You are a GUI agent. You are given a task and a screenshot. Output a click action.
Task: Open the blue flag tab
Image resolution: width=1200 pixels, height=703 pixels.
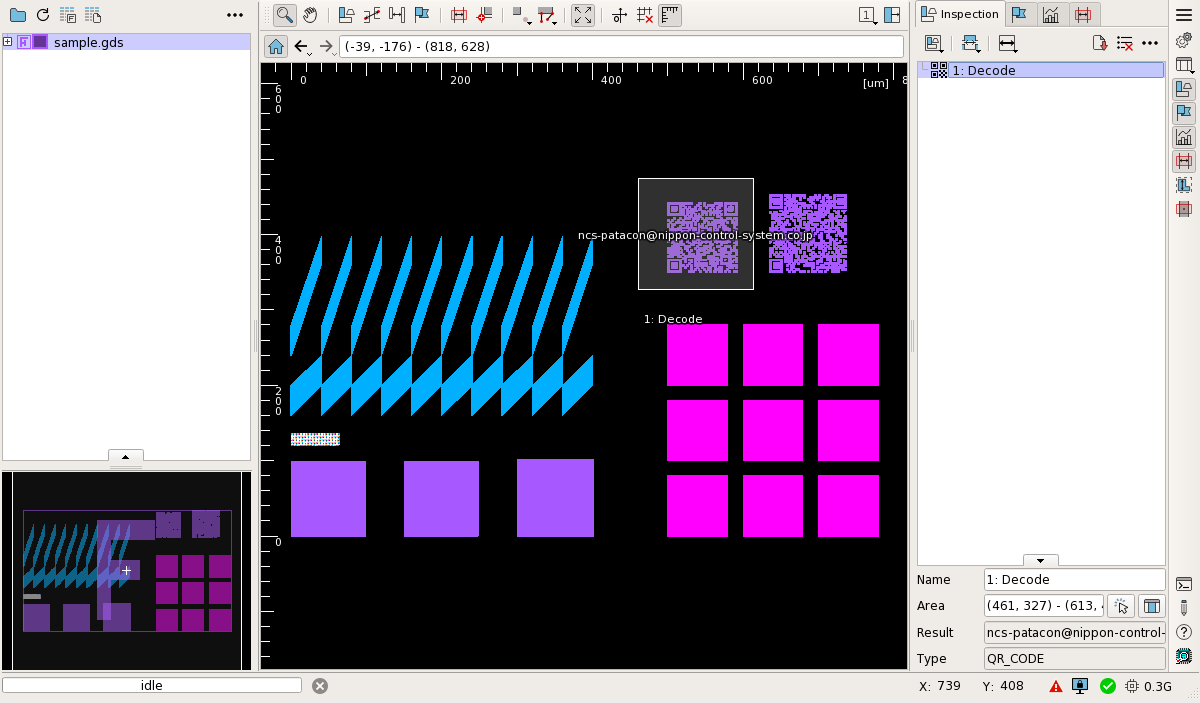point(1019,14)
